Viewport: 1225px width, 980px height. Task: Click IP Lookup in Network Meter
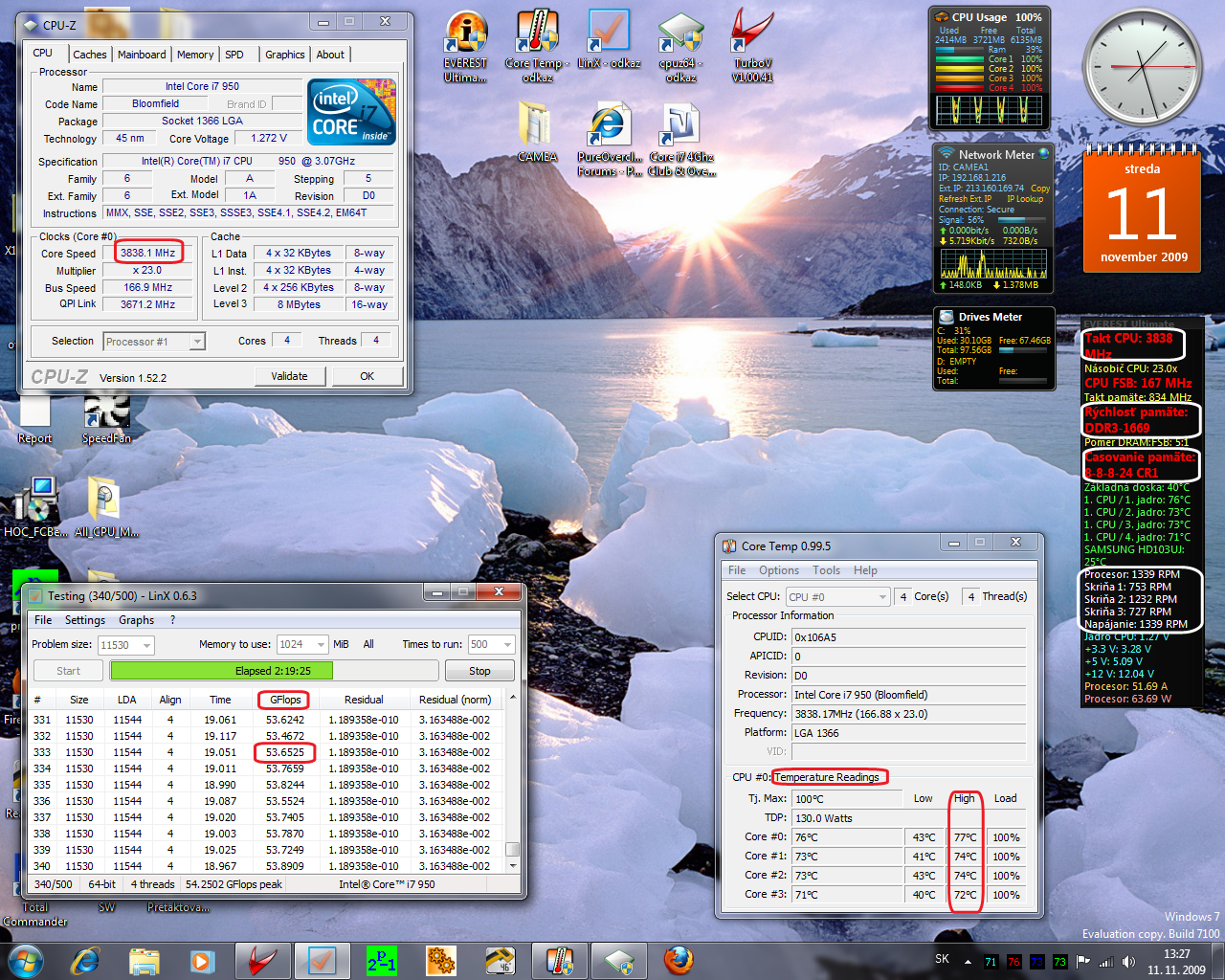pyautogui.click(x=1024, y=199)
